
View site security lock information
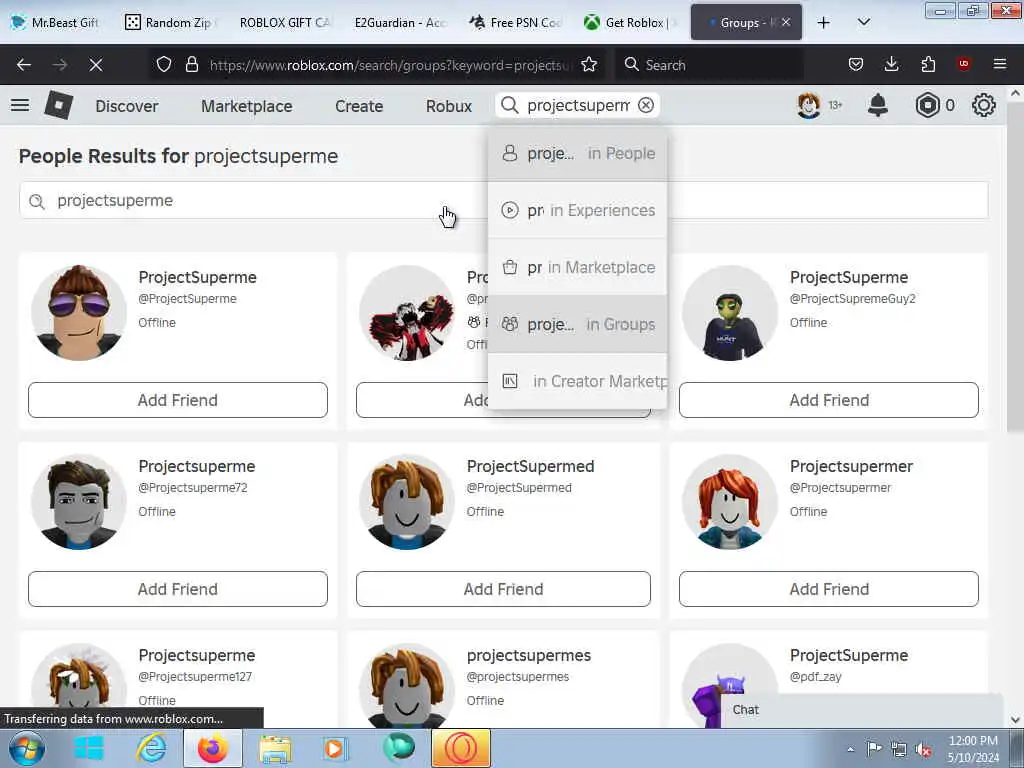[x=191, y=65]
